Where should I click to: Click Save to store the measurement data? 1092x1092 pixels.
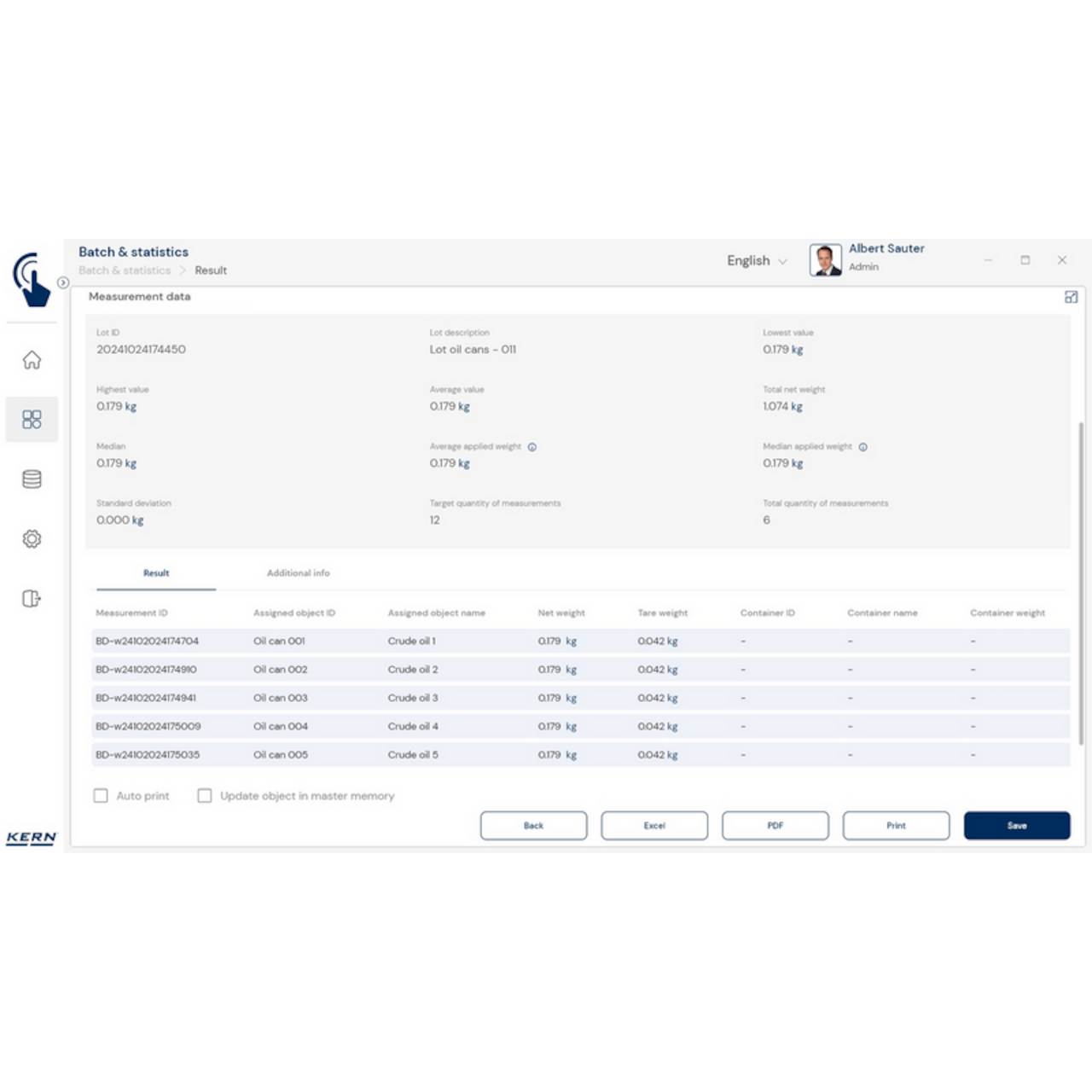(1017, 825)
